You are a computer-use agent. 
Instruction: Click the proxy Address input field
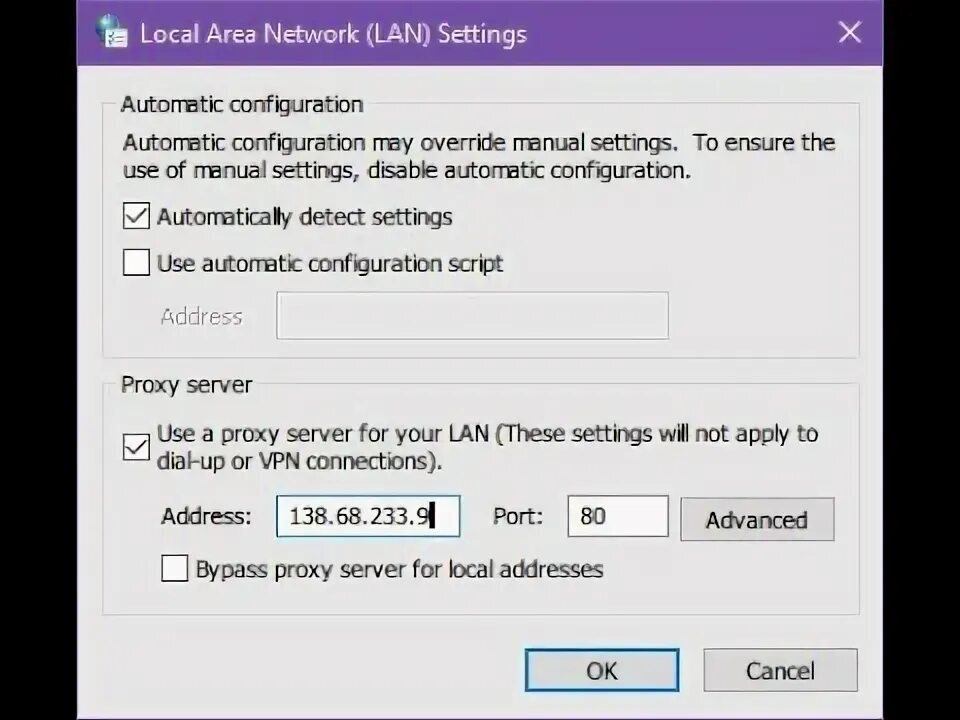click(x=368, y=516)
